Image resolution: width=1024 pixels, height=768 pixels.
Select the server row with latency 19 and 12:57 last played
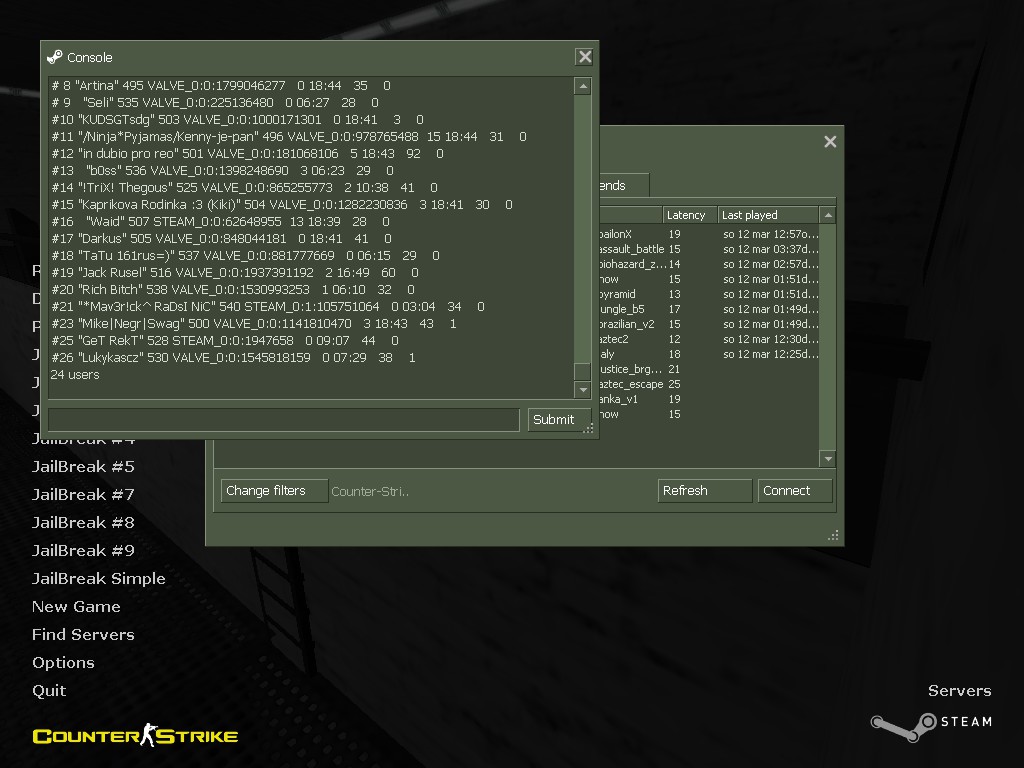click(709, 234)
